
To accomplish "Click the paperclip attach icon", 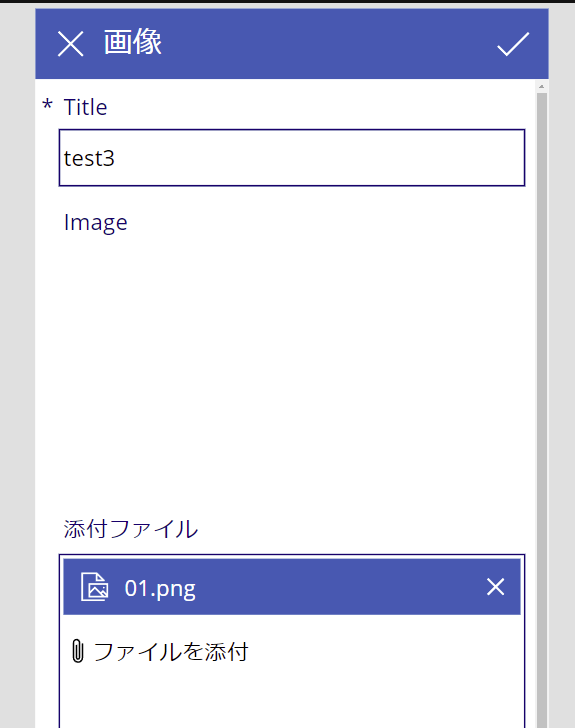I will pos(78,651).
